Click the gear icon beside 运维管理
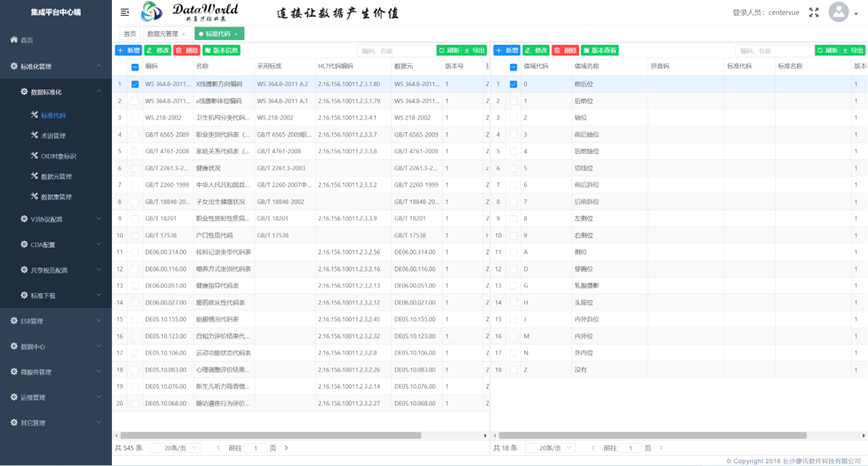 [14, 397]
